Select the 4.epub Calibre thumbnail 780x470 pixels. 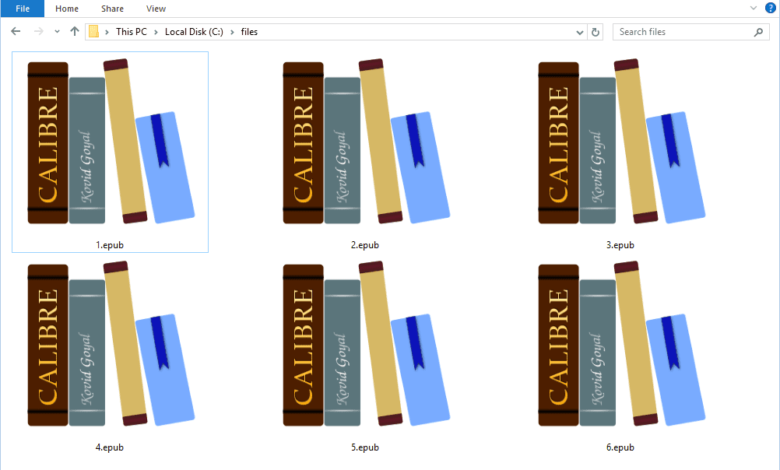110,344
